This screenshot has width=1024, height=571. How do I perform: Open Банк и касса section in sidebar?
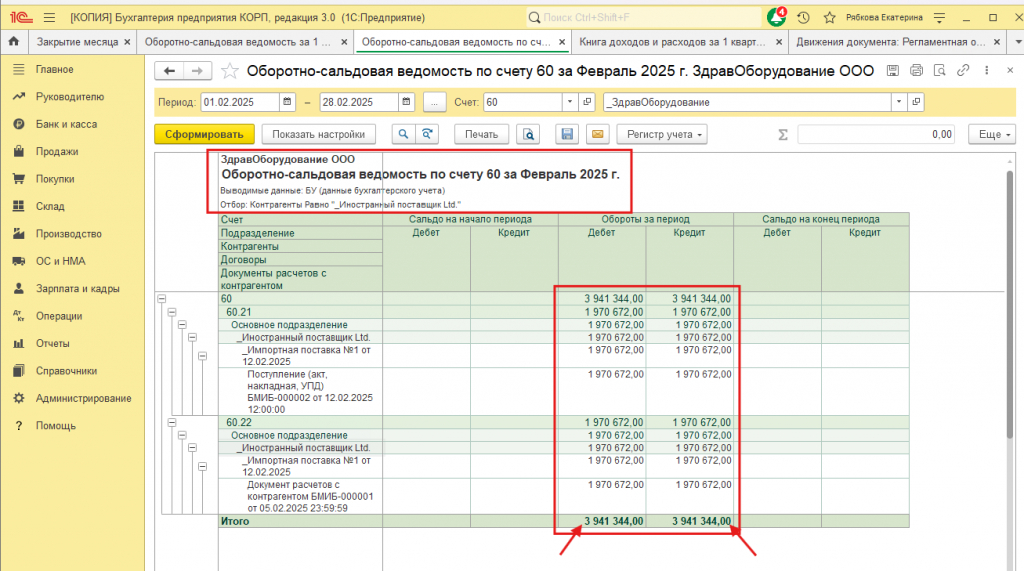click(66, 124)
